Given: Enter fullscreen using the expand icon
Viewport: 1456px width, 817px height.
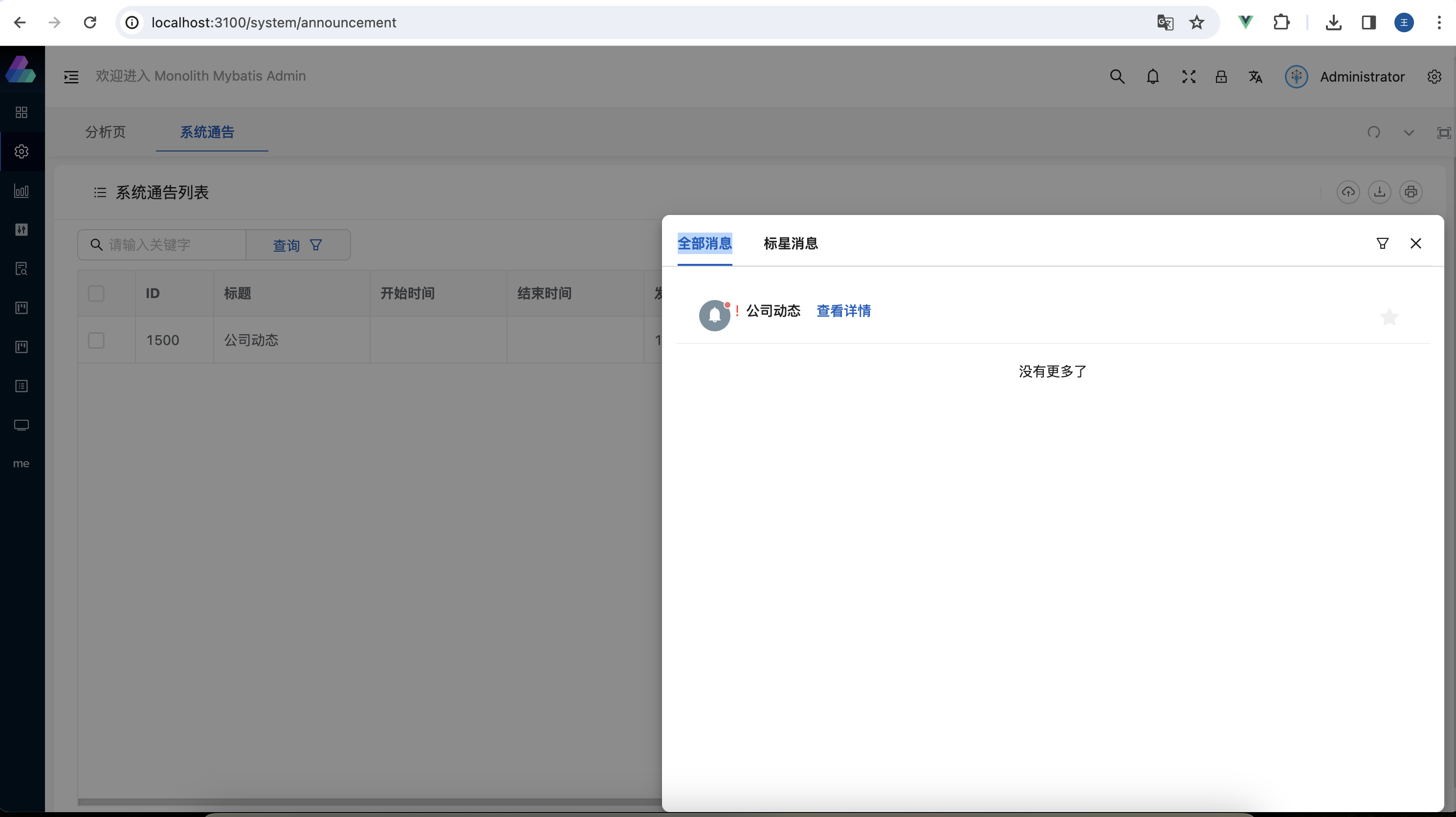Looking at the screenshot, I should (1188, 77).
